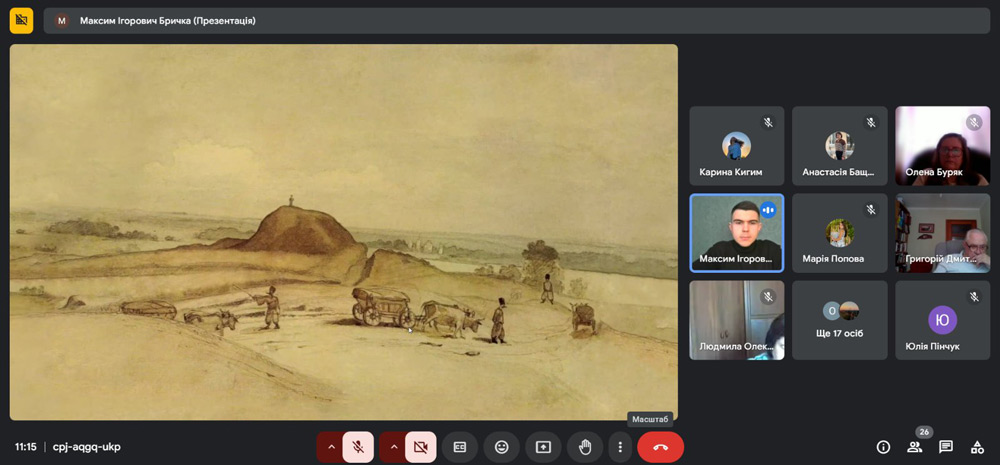Expand video settings chevron next to camera
Screen dimensions: 1000x465
[392, 447]
